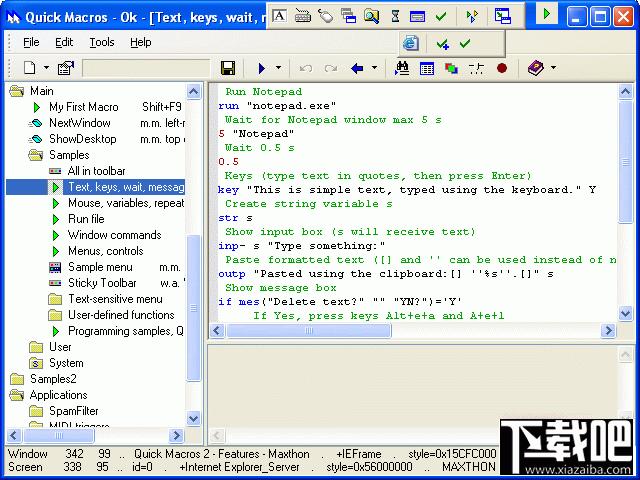640x480 pixels.
Task: Select Sticky Toolbar item
Action: coord(102,283)
